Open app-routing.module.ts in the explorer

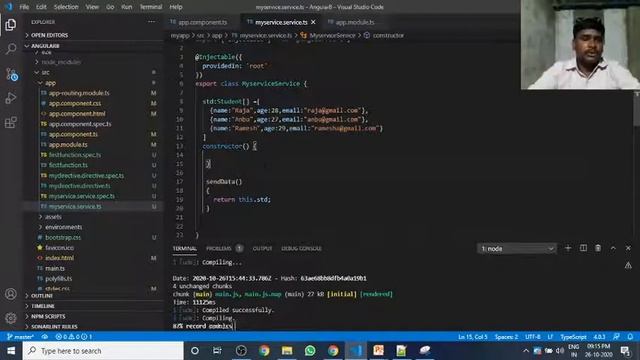[x=79, y=93]
